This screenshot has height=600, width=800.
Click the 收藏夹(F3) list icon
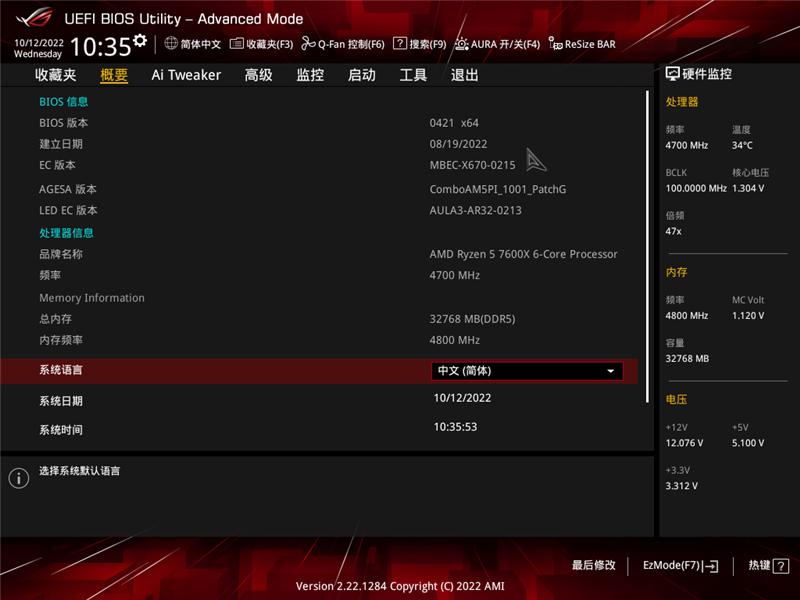coord(236,43)
